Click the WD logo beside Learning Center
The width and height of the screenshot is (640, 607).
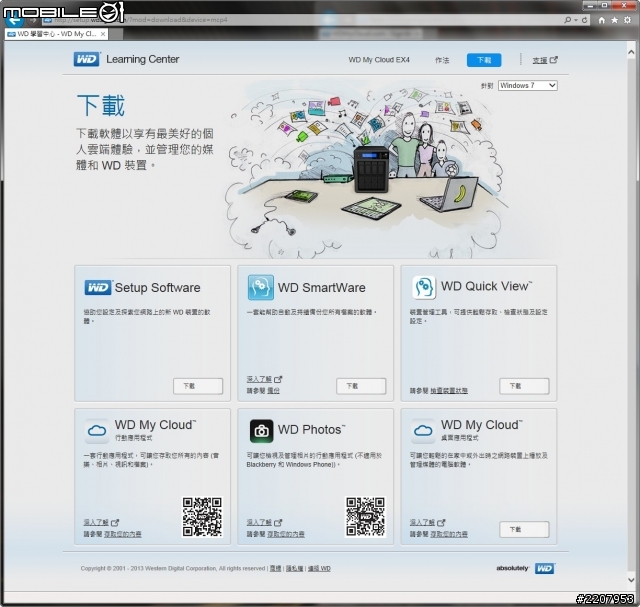[x=87, y=59]
